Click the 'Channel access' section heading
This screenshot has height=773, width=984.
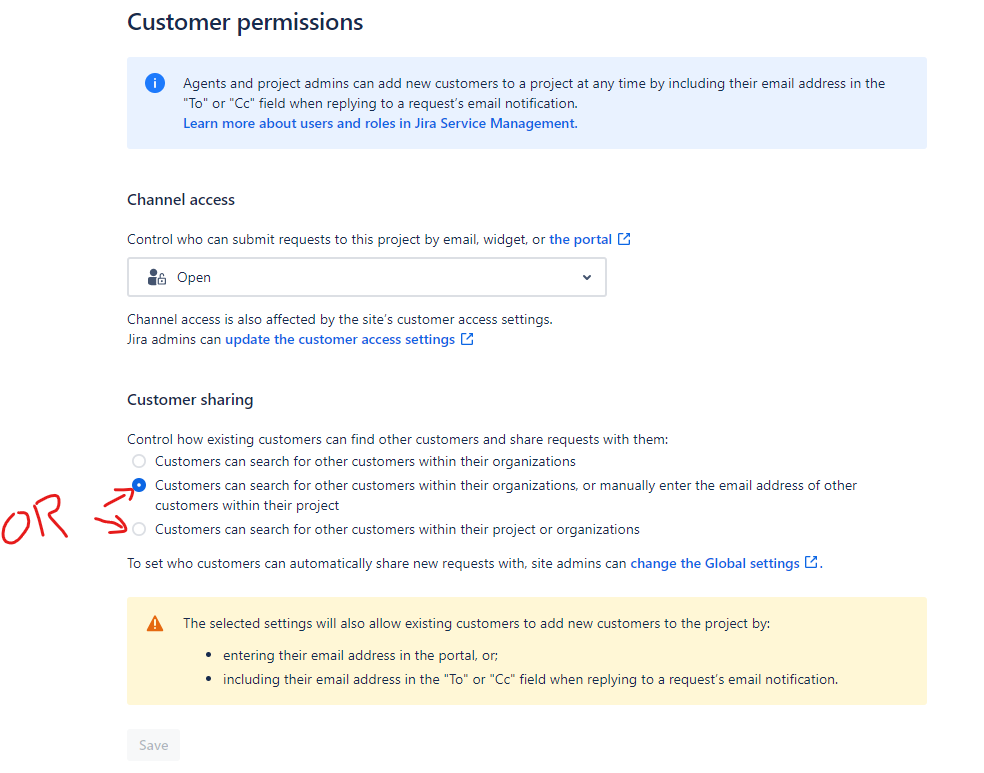click(x=181, y=200)
